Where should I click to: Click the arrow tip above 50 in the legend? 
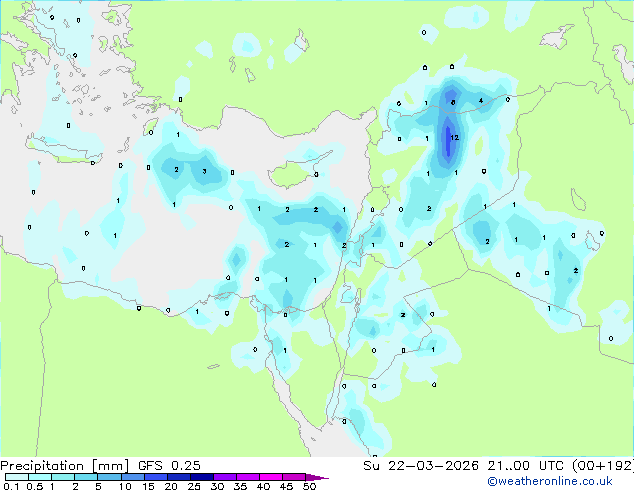click(317, 478)
